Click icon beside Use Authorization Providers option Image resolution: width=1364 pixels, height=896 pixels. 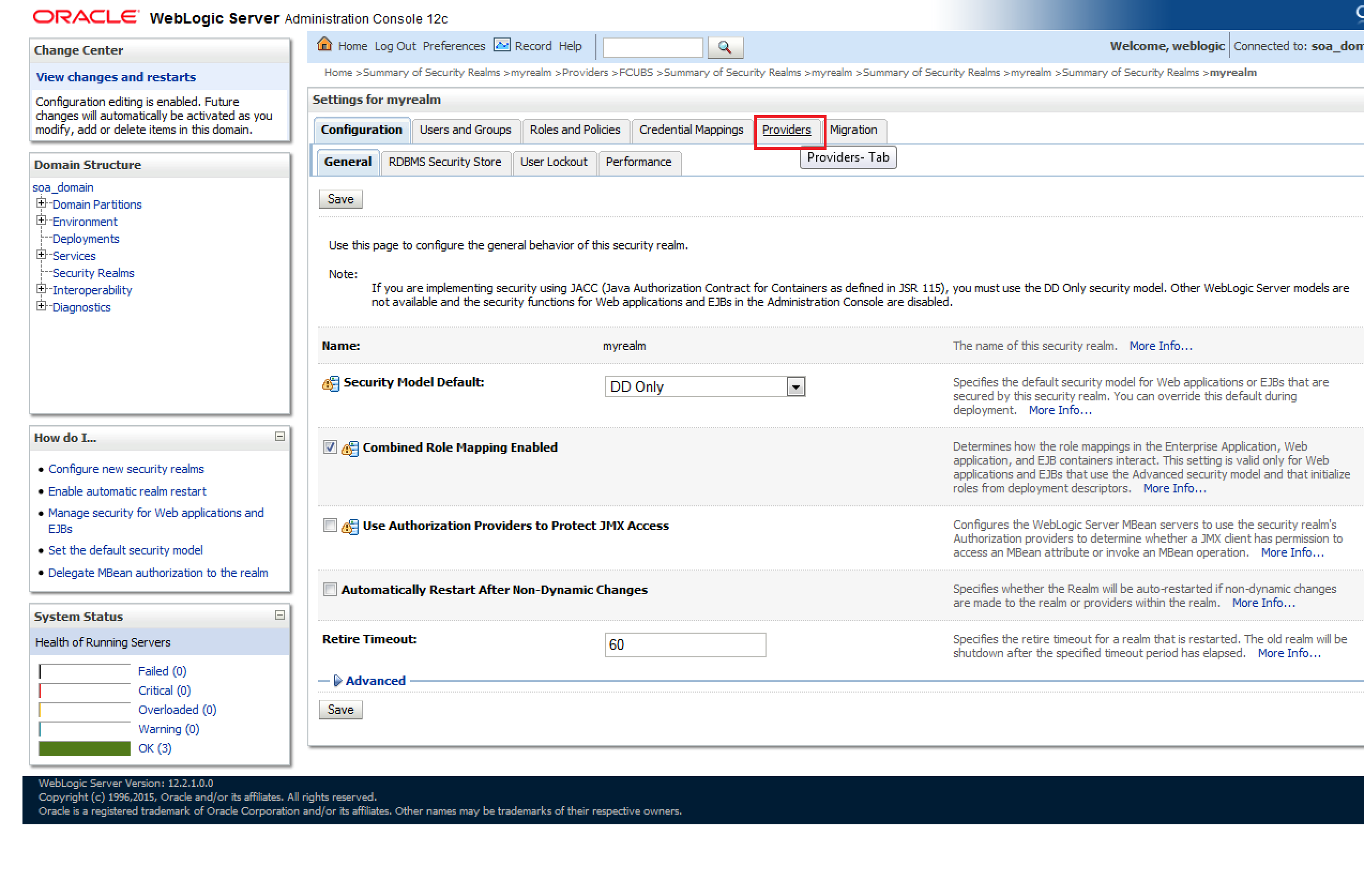click(x=350, y=527)
